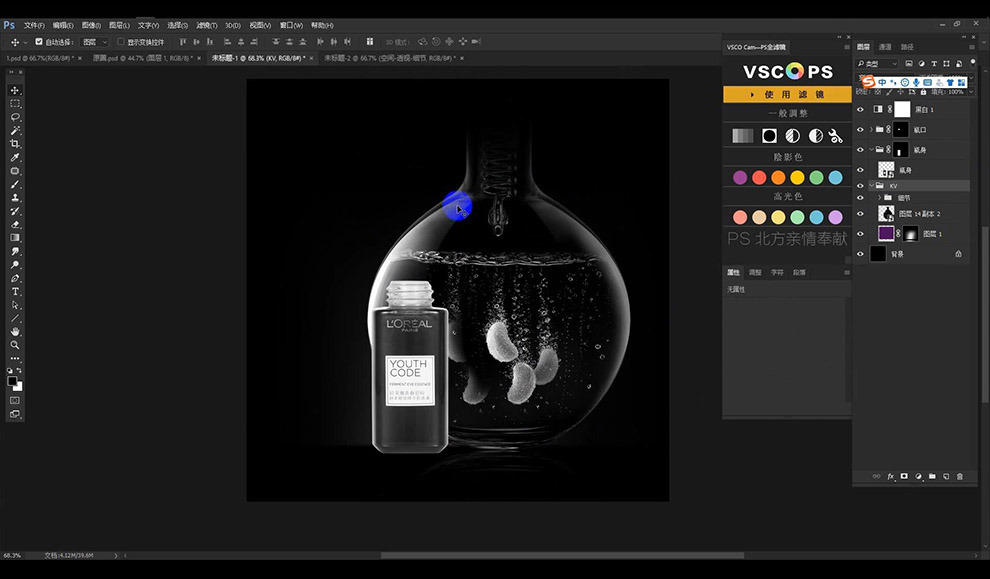This screenshot has height=579, width=990.
Task: Toggle the 自动选择 checkbox
Action: (39, 42)
